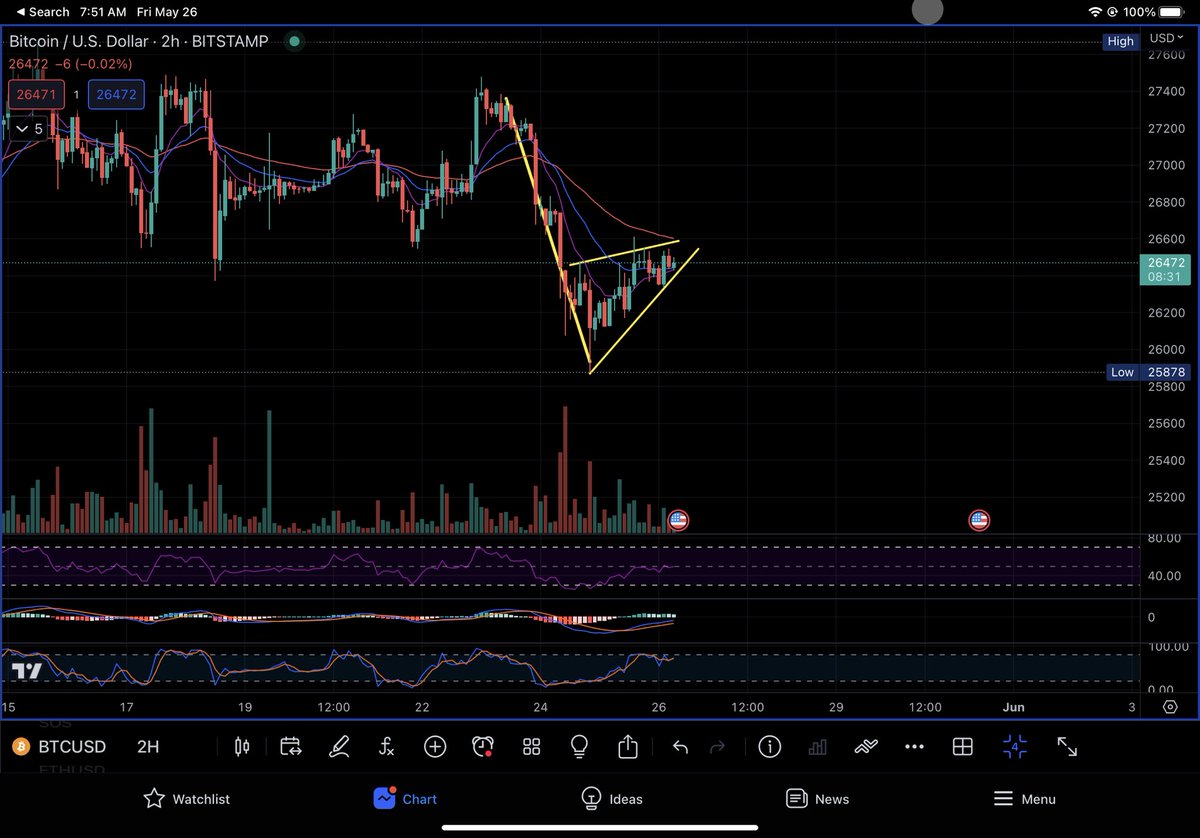Image resolution: width=1200 pixels, height=838 pixels.
Task: Tap the TradingView logo on the chart
Action: (x=27, y=671)
